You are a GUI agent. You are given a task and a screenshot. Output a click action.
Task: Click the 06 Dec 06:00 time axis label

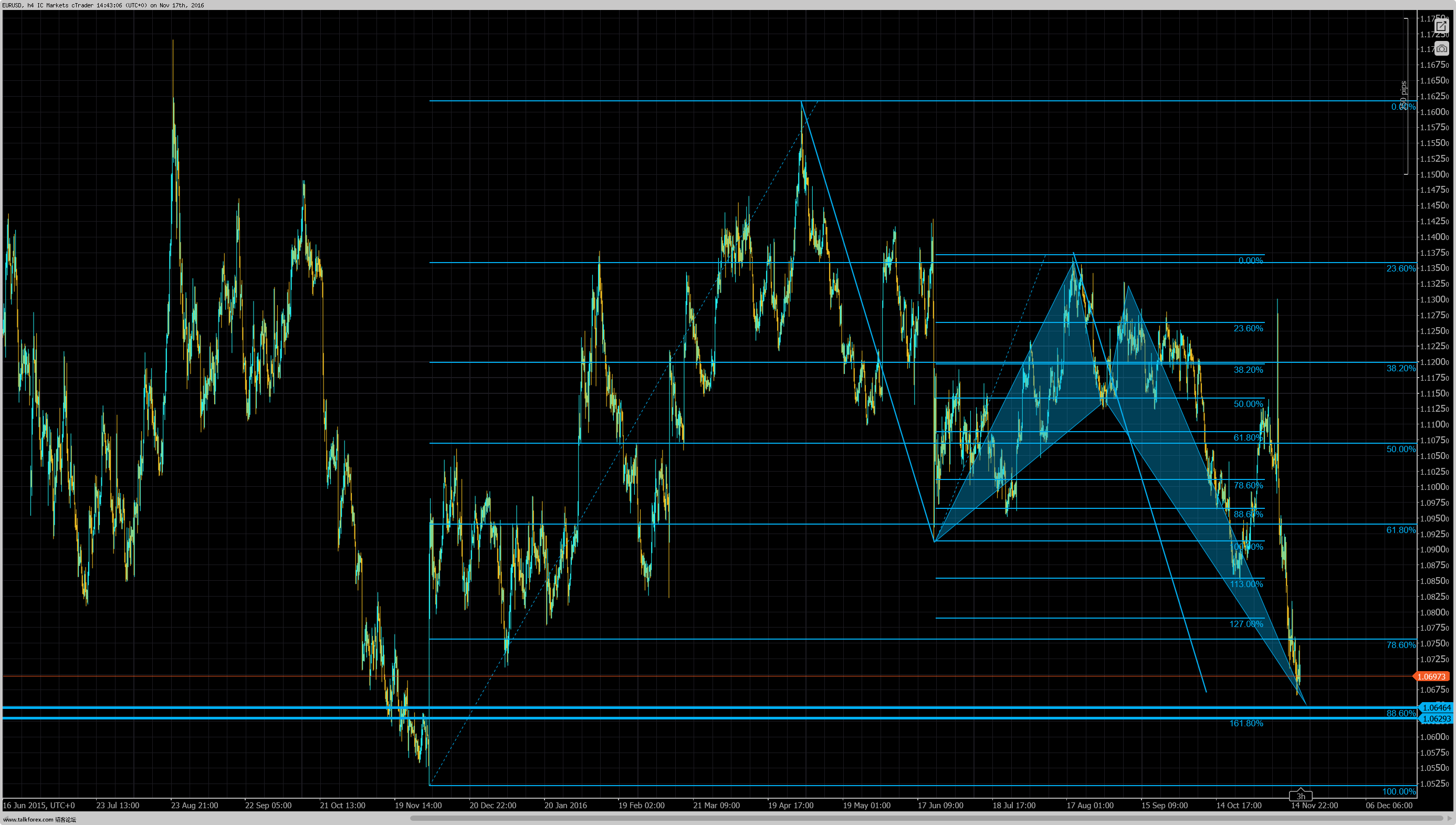[1389, 805]
